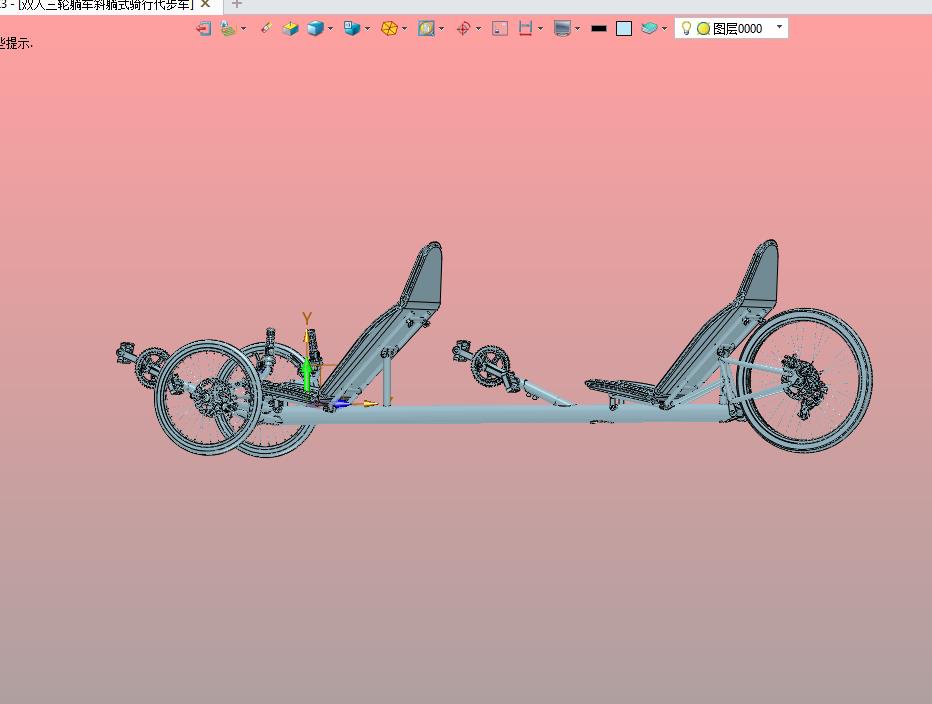Expand the crosshair target dropdown arrow

point(478,29)
